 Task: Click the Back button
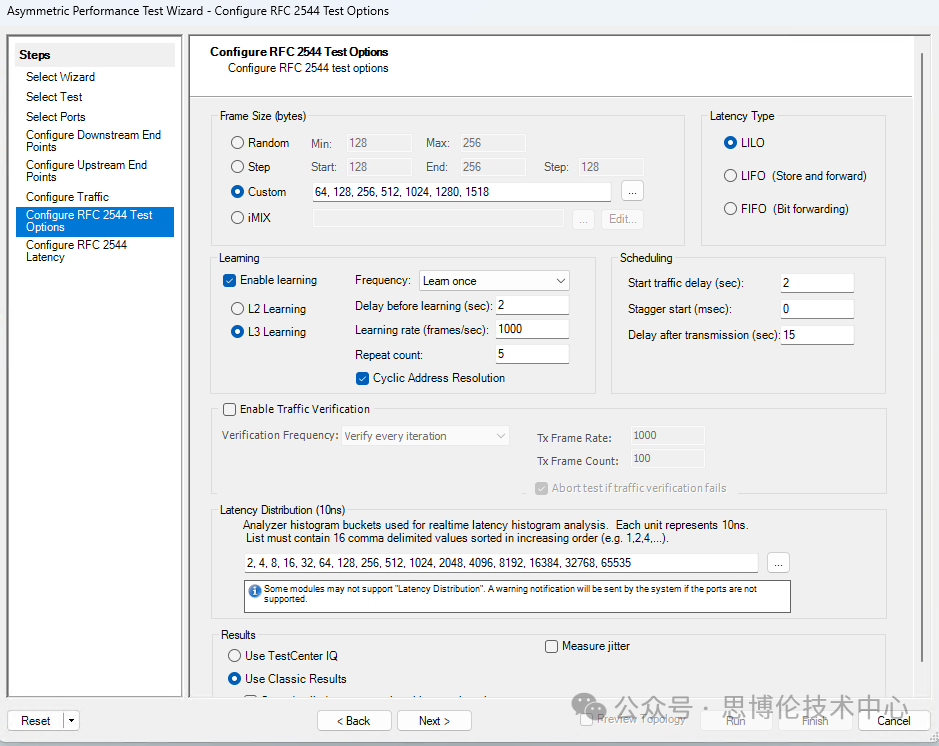(x=353, y=721)
